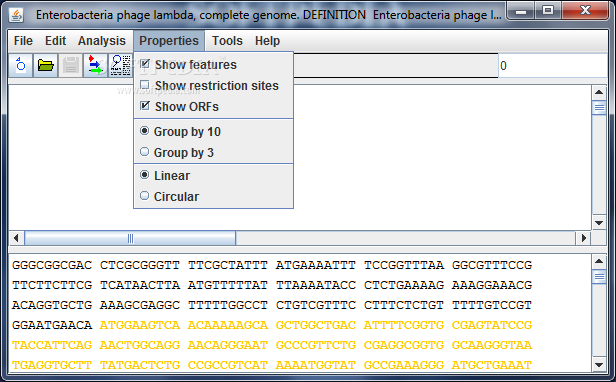Click the sequence pane vertical scrollbar thumb
The image size is (616, 382).
coord(599,277)
